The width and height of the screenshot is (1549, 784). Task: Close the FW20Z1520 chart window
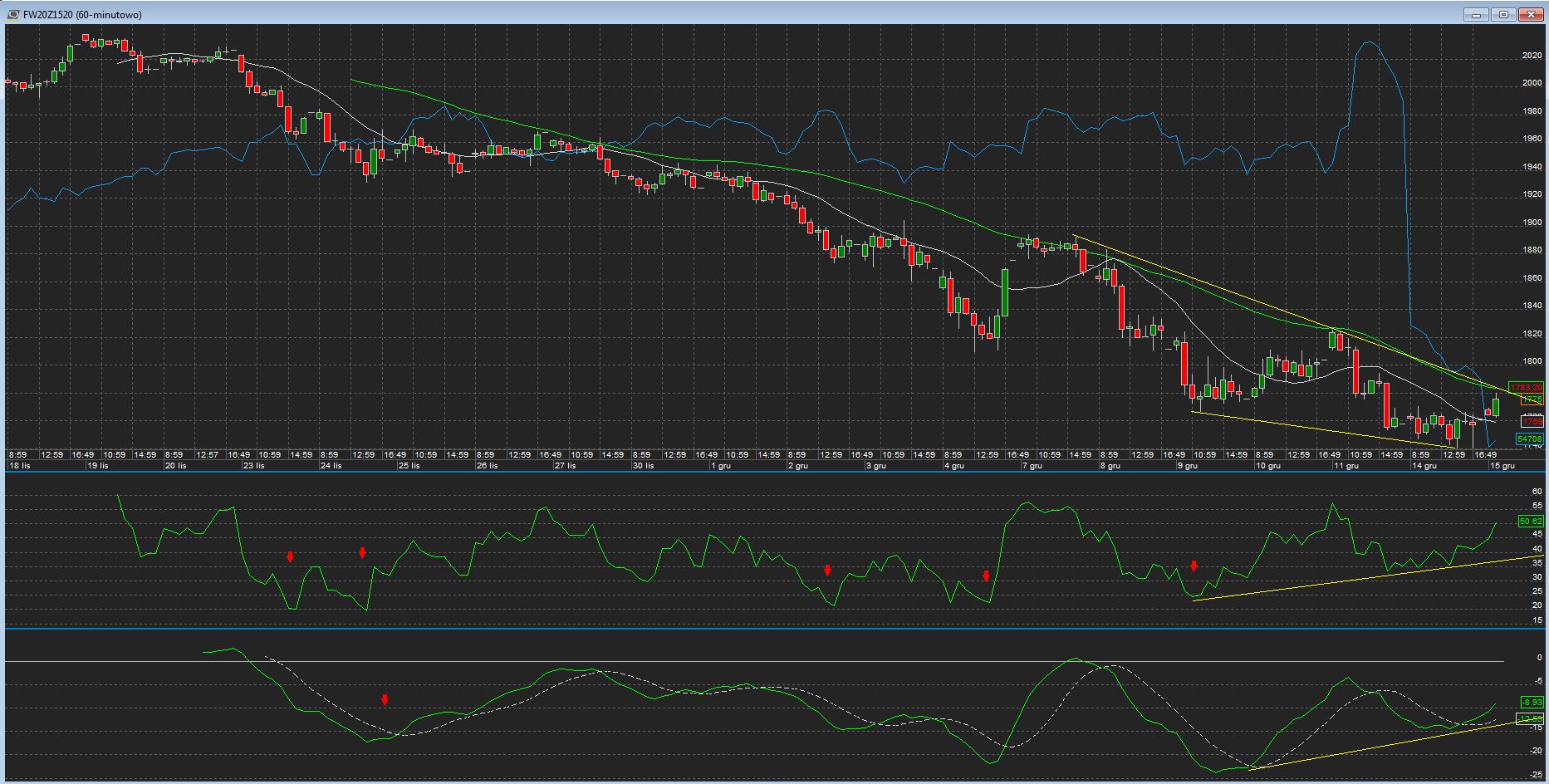click(x=1531, y=14)
